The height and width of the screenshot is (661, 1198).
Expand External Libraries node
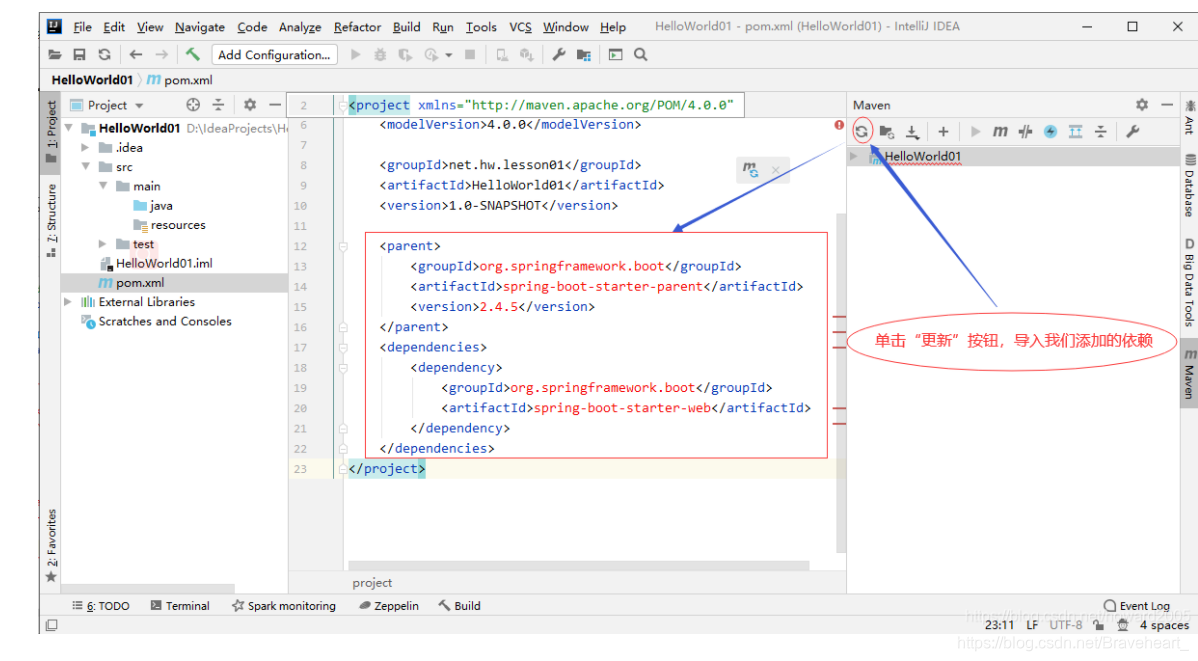point(68,302)
